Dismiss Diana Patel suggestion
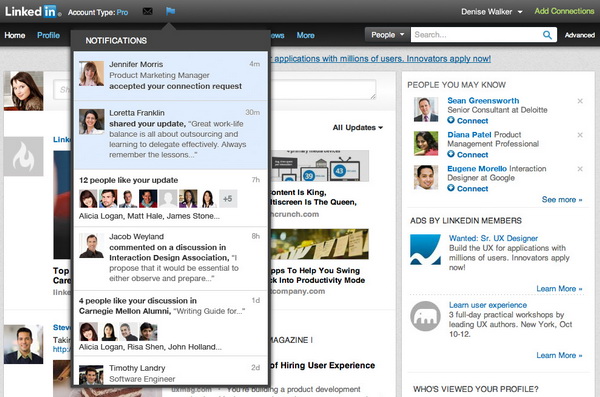The width and height of the screenshot is (600, 397). click(580, 135)
